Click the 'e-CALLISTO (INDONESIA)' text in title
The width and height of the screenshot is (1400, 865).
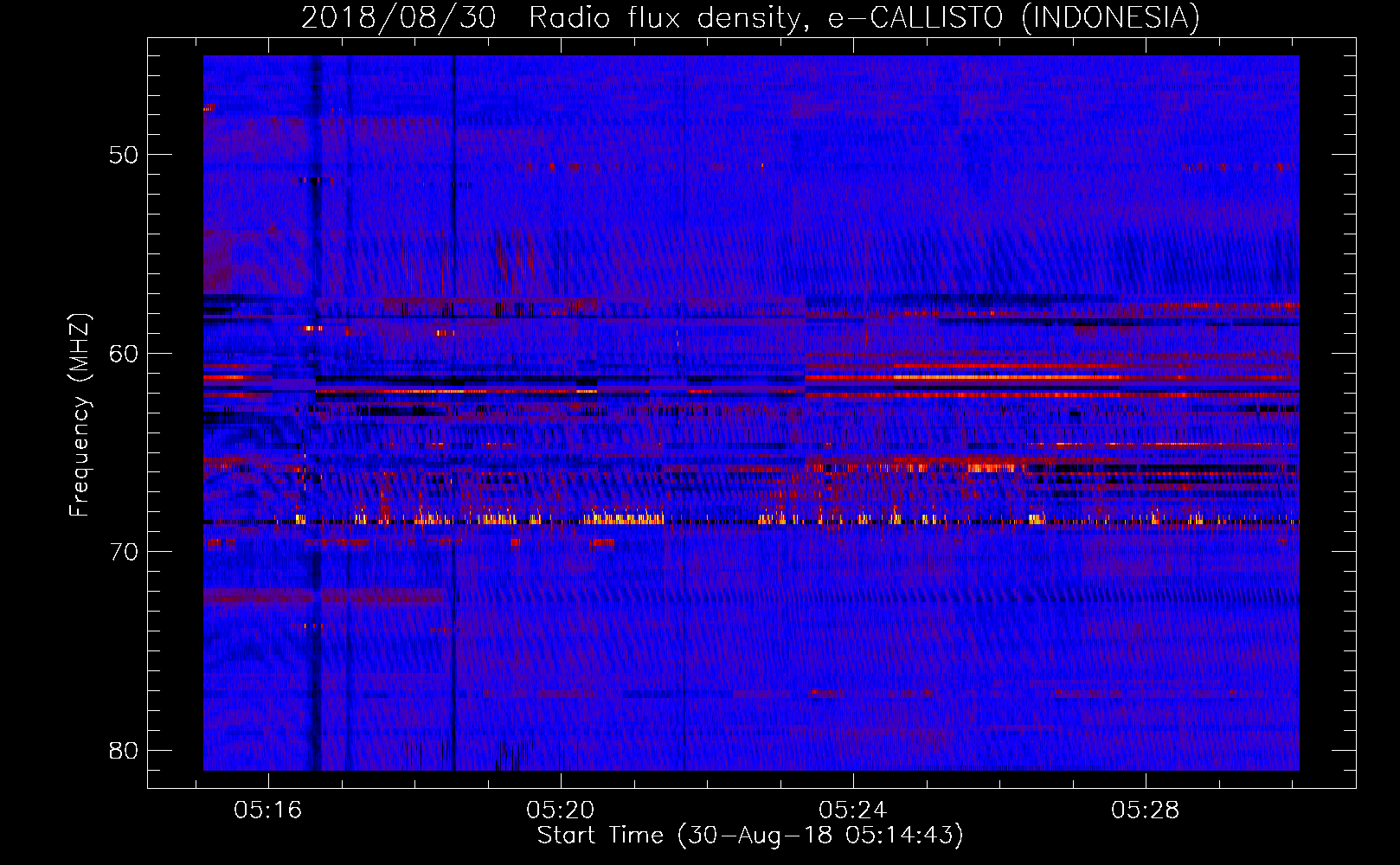pyautogui.click(x=1014, y=17)
